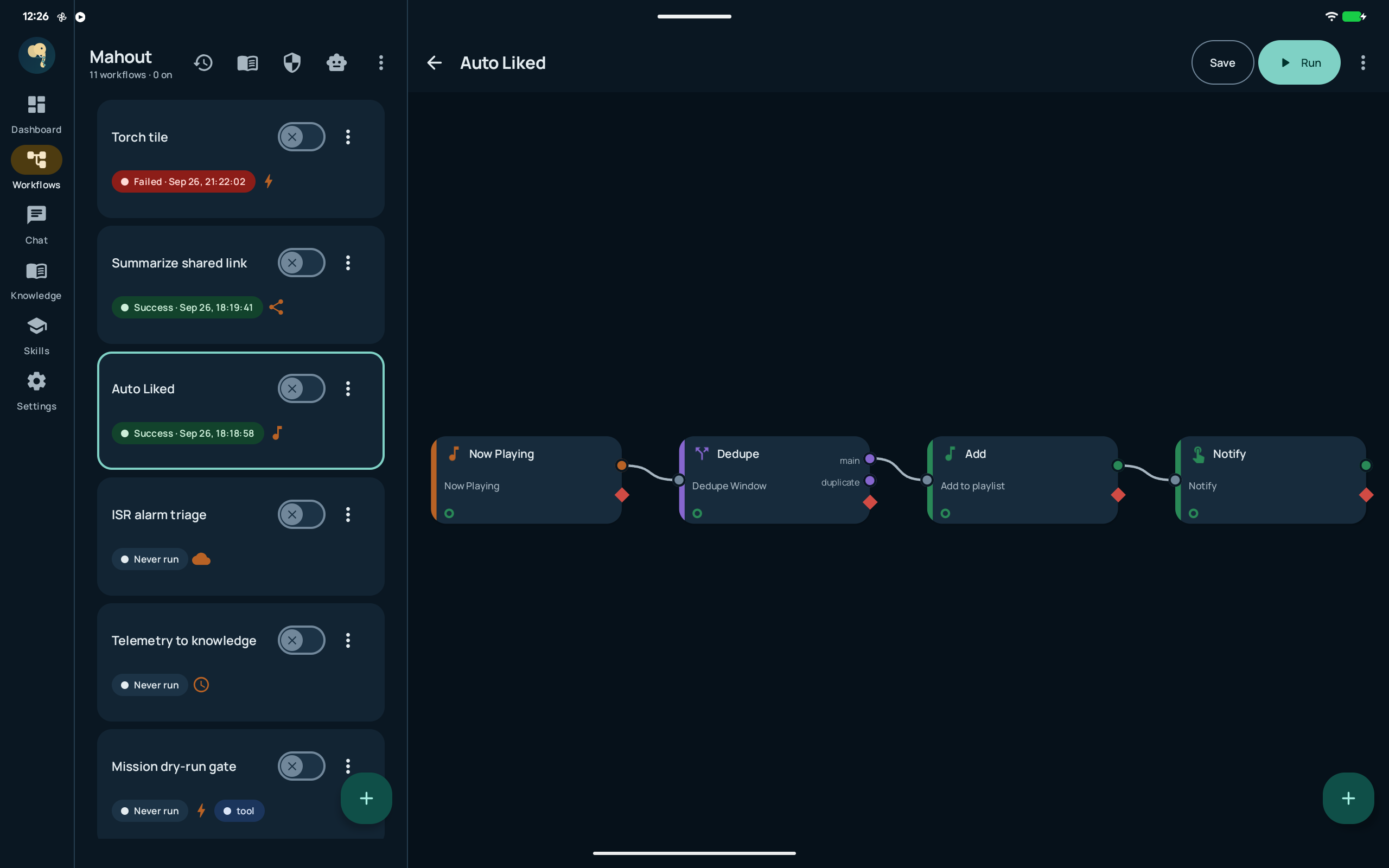The width and height of the screenshot is (1389, 868).
Task: Open Settings
Action: pyautogui.click(x=36, y=391)
